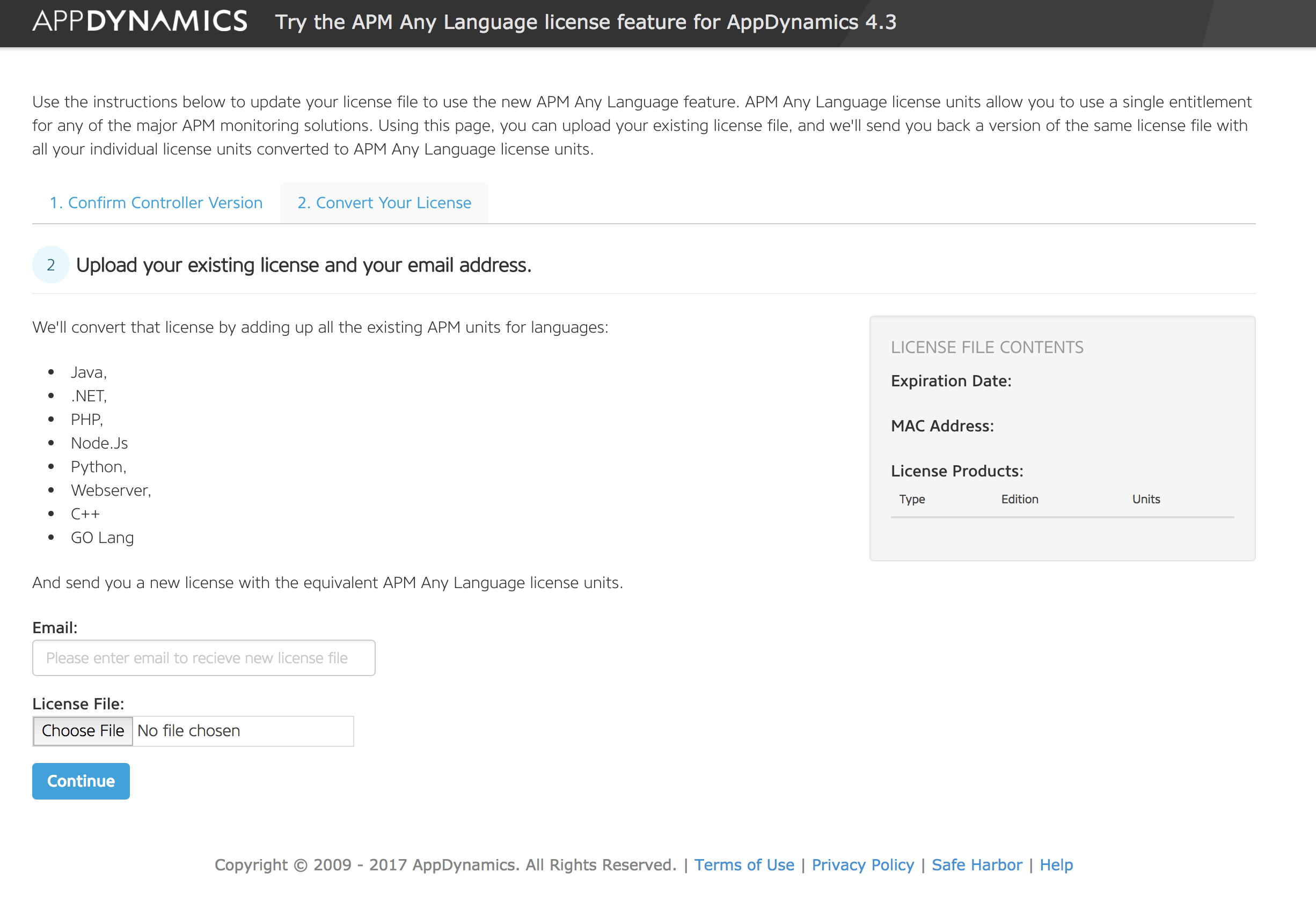
Task: Switch to Convert Your License tab
Action: coord(384,203)
